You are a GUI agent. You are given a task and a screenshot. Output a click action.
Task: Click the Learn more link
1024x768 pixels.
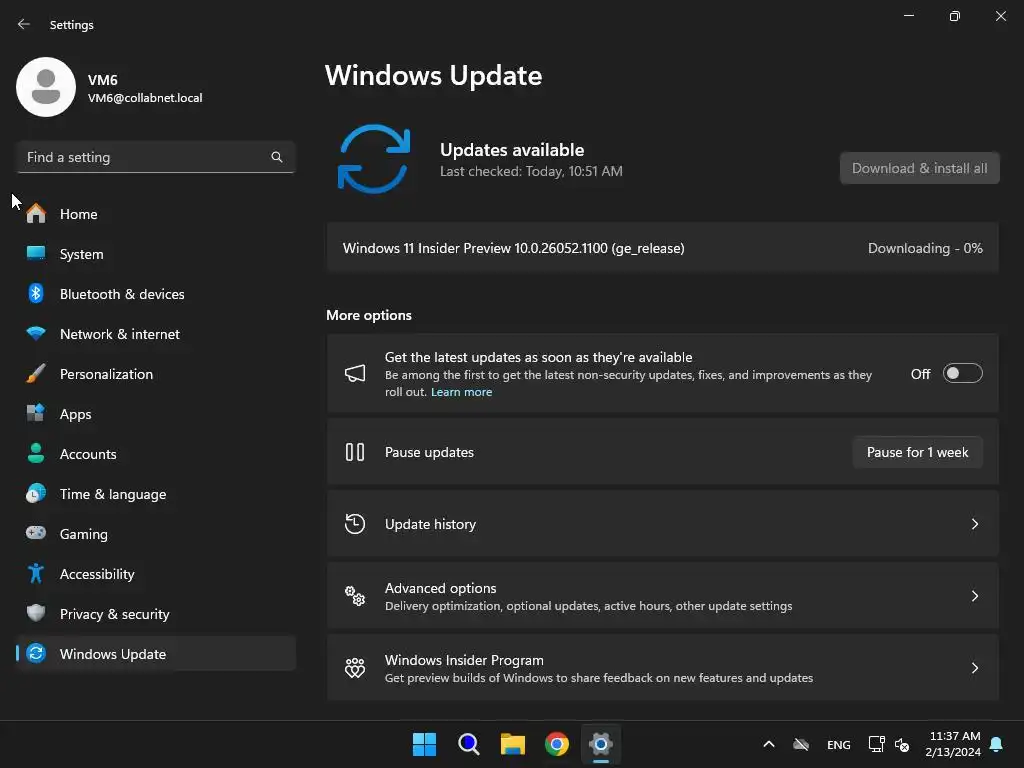click(x=462, y=392)
